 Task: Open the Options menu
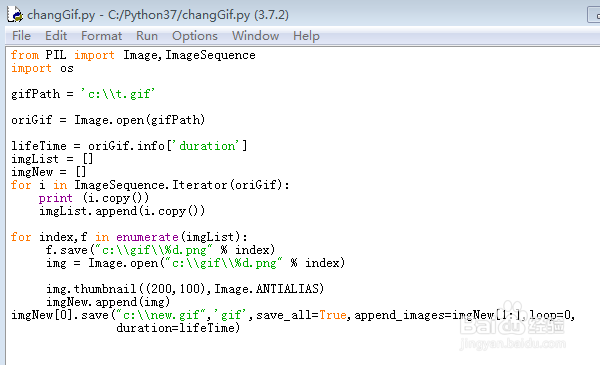pos(195,36)
